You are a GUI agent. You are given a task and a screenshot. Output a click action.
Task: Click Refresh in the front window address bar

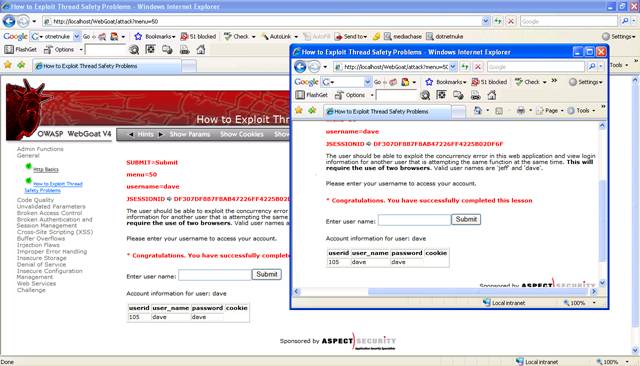(x=465, y=67)
